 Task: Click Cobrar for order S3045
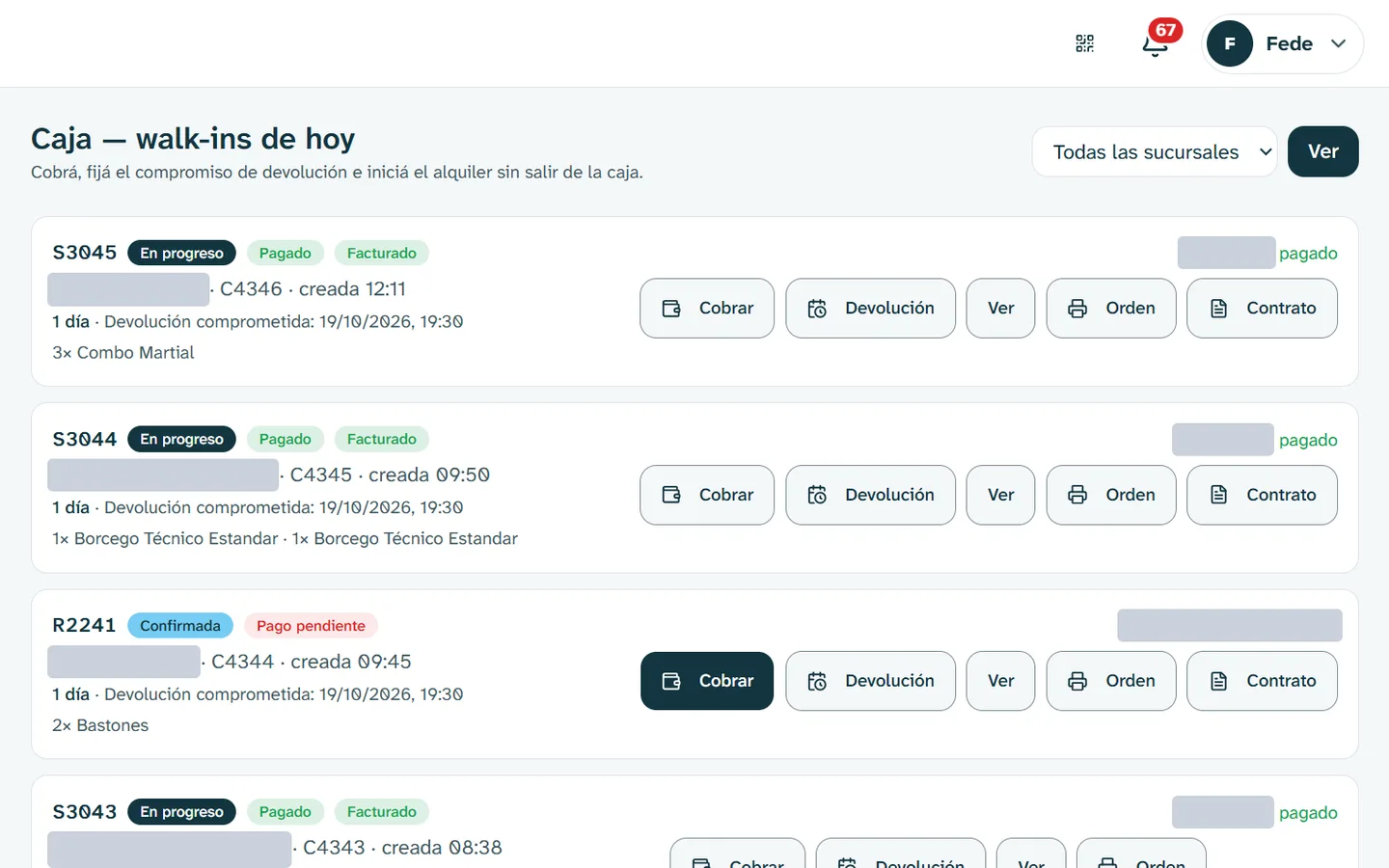coord(707,309)
